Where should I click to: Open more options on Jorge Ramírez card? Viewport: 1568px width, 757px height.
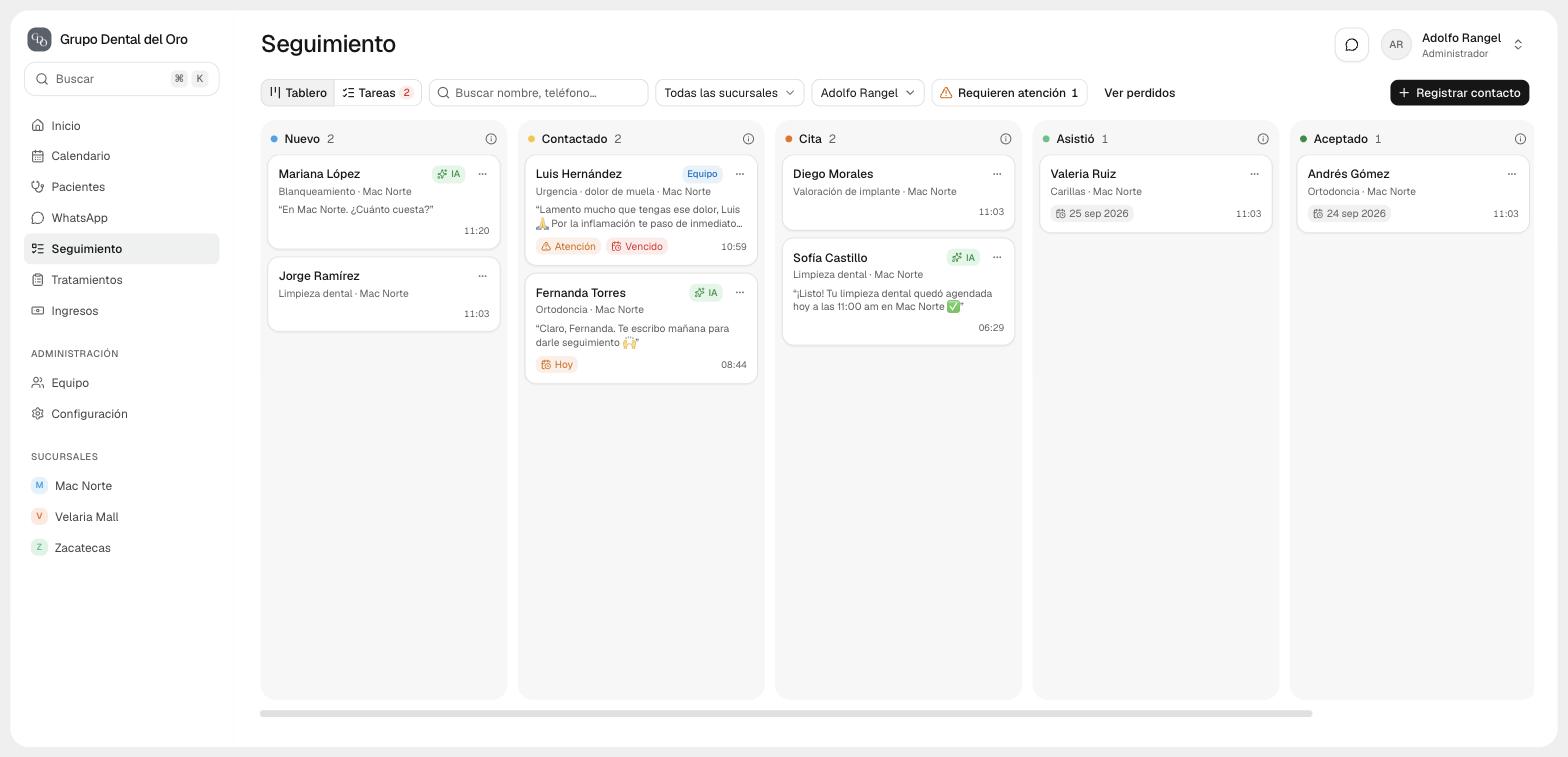coord(482,276)
